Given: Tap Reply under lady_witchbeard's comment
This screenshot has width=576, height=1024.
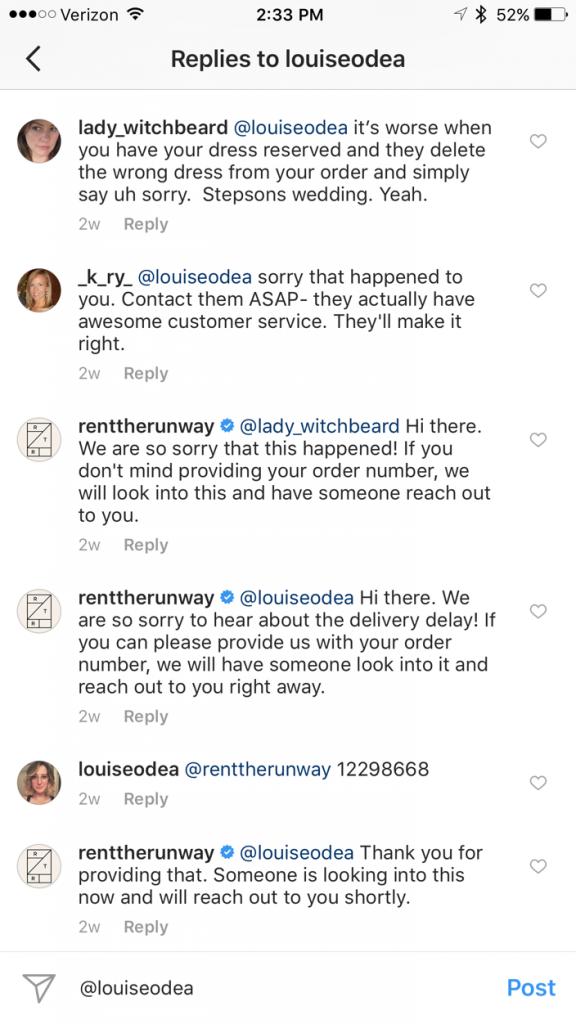Looking at the screenshot, I should 145,223.
